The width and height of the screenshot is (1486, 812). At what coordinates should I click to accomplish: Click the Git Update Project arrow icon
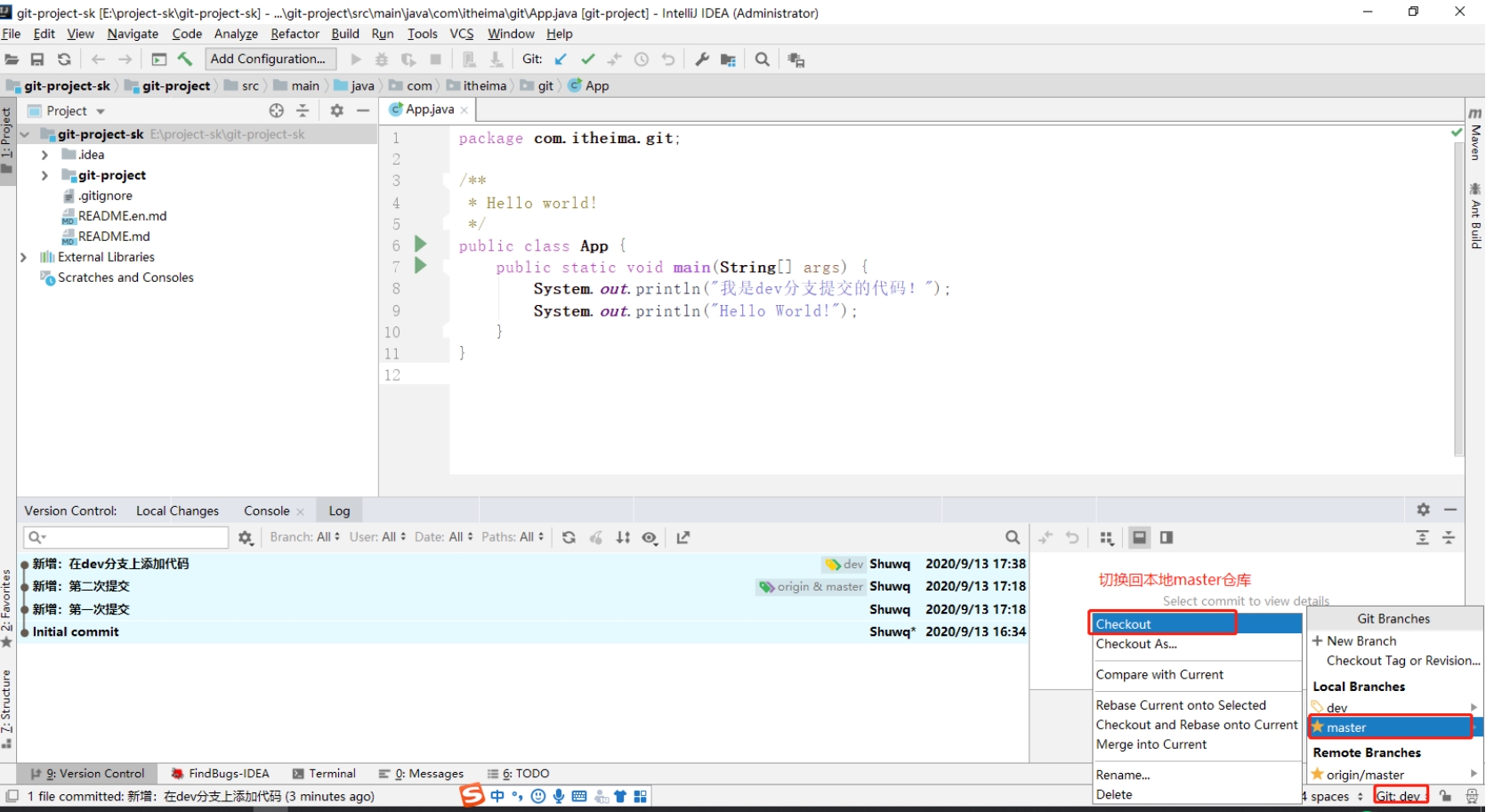point(561,60)
